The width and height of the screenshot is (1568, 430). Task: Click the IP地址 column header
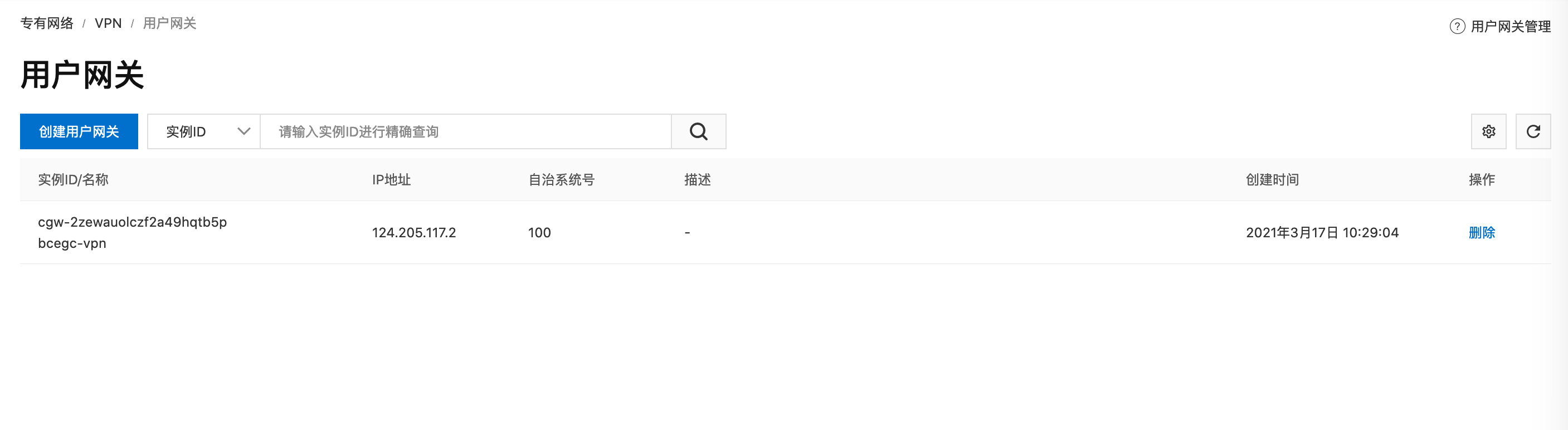pyautogui.click(x=391, y=179)
